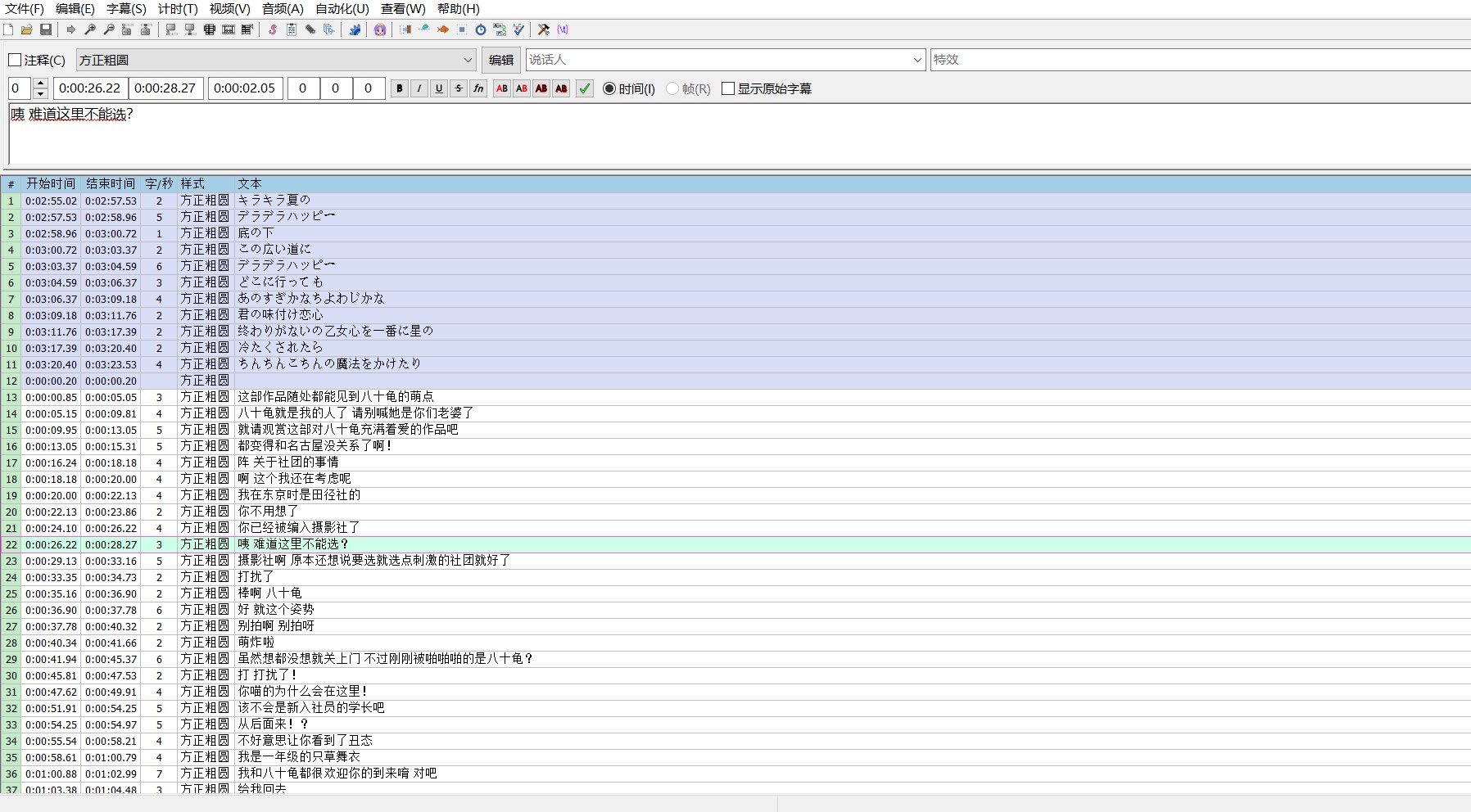Open the Styles Manager S icon
This screenshot has width=1471, height=812.
273,29
